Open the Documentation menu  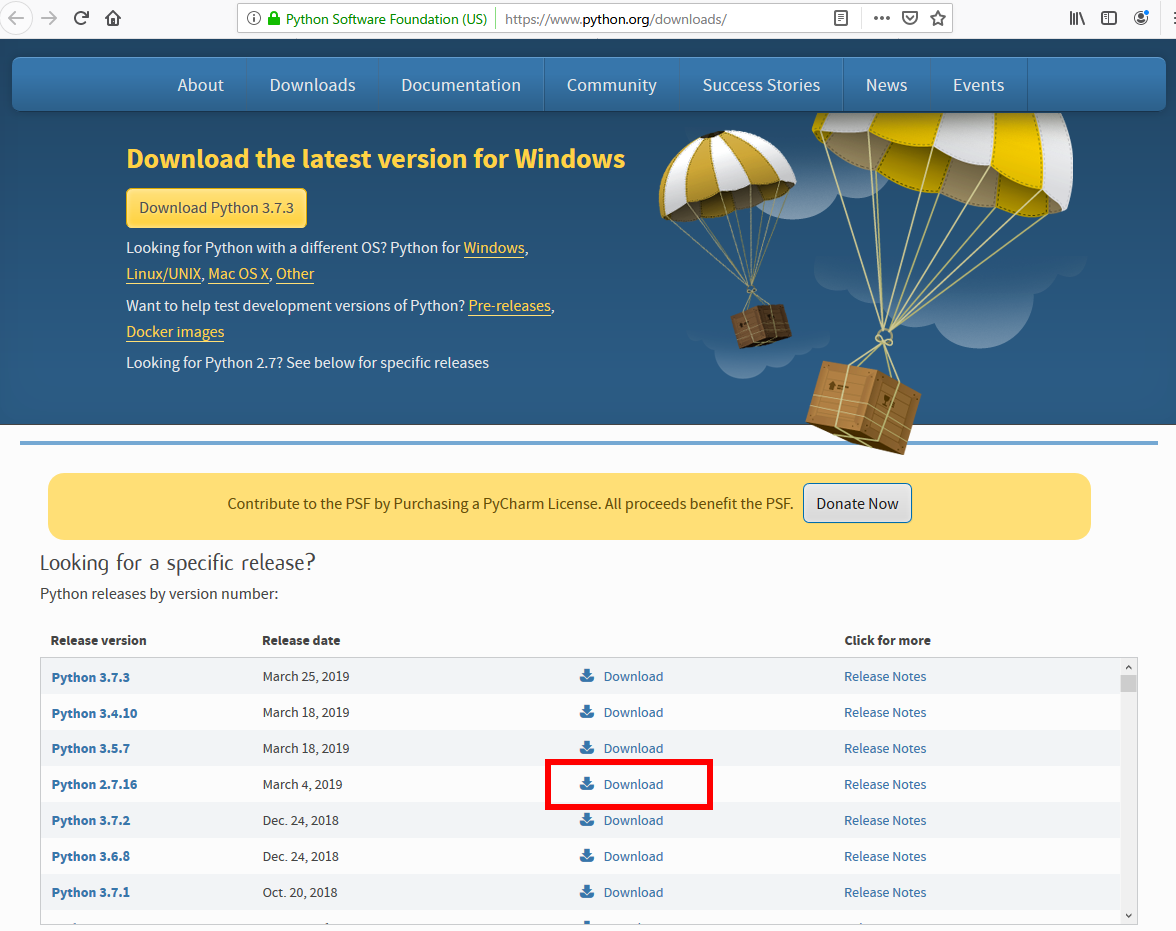coord(460,85)
